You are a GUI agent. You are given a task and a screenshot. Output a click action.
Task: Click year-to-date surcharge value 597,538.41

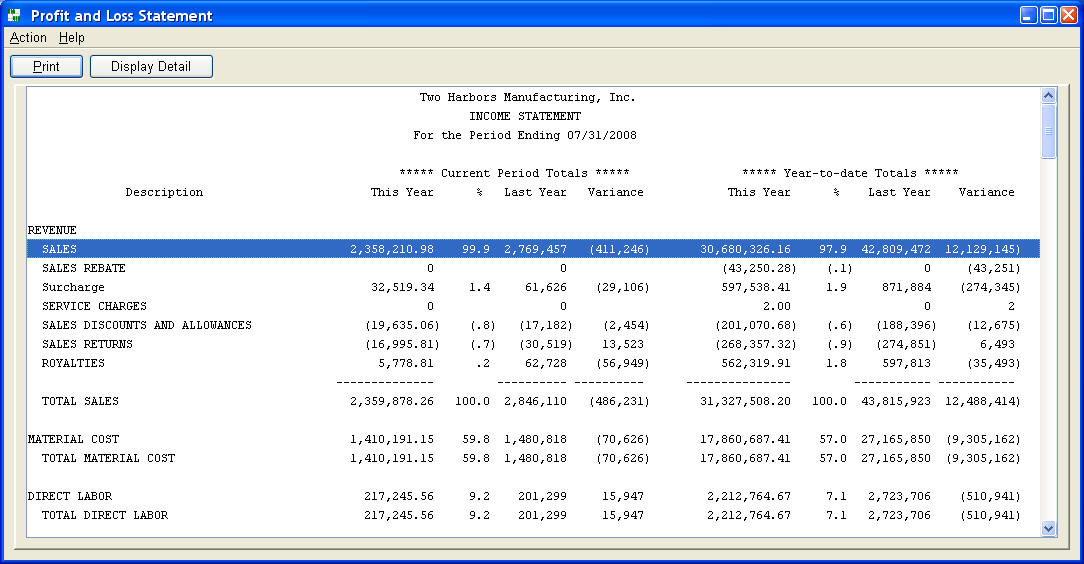point(756,288)
